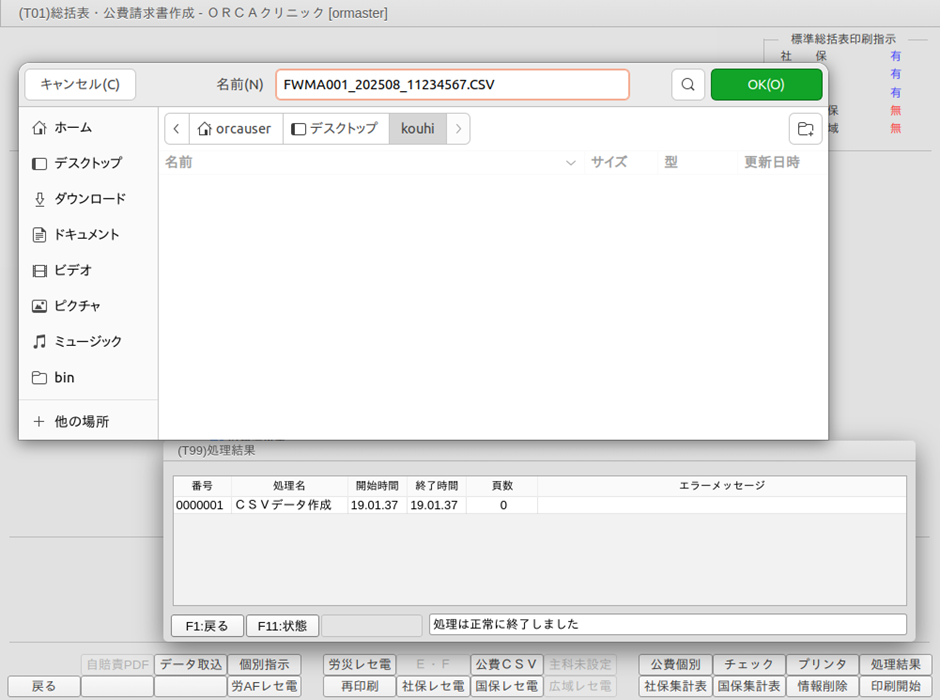Image resolution: width=940 pixels, height=700 pixels.
Task: Open Pictures folder in the sidebar
Action: click(x=77, y=306)
